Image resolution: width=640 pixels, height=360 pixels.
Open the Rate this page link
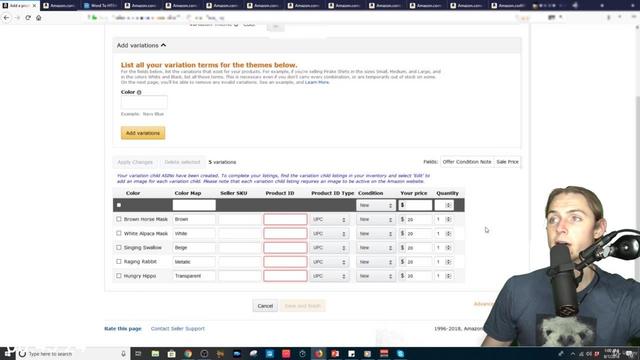point(123,329)
